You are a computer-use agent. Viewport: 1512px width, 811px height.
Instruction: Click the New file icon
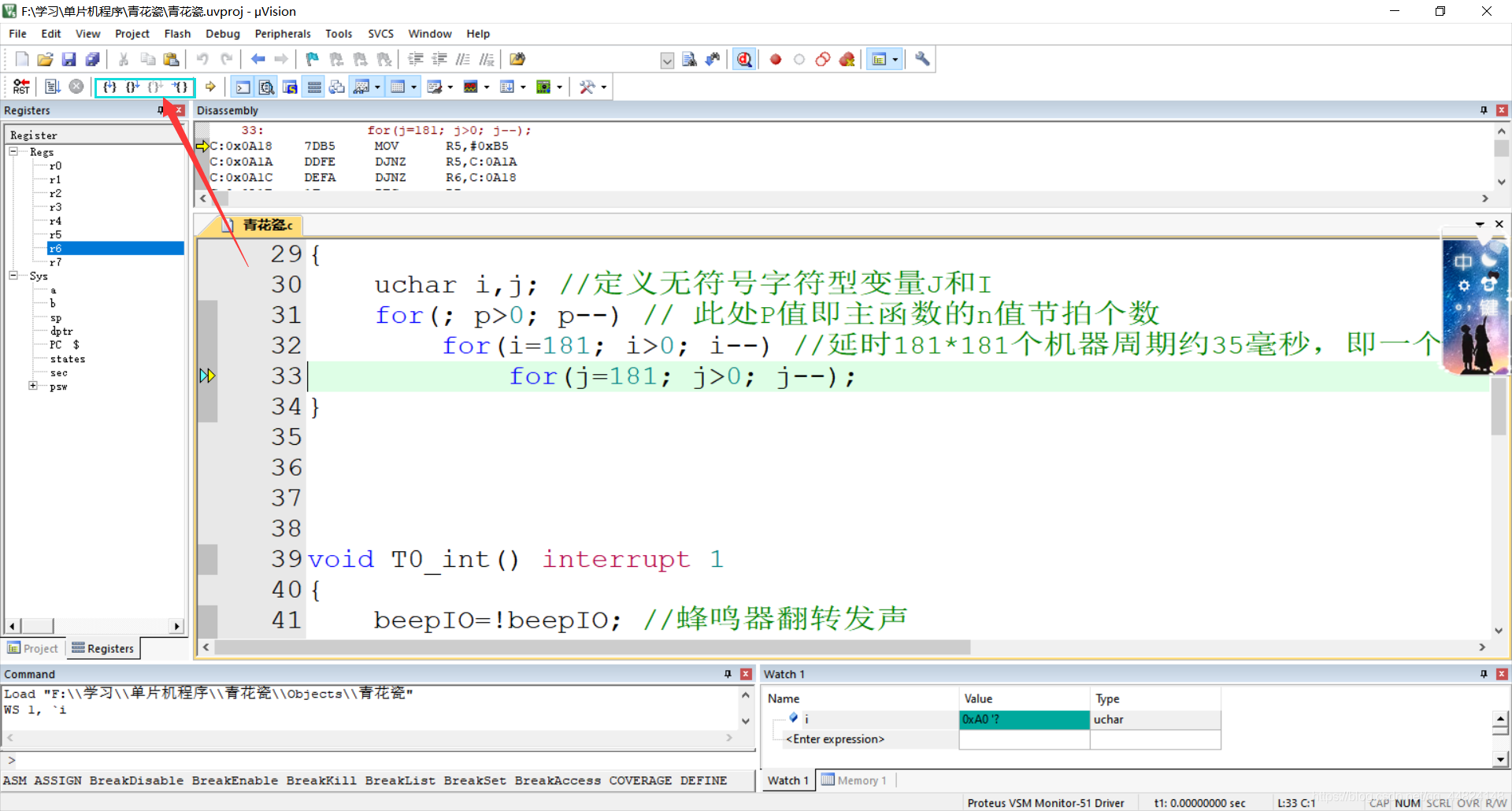tap(22, 59)
